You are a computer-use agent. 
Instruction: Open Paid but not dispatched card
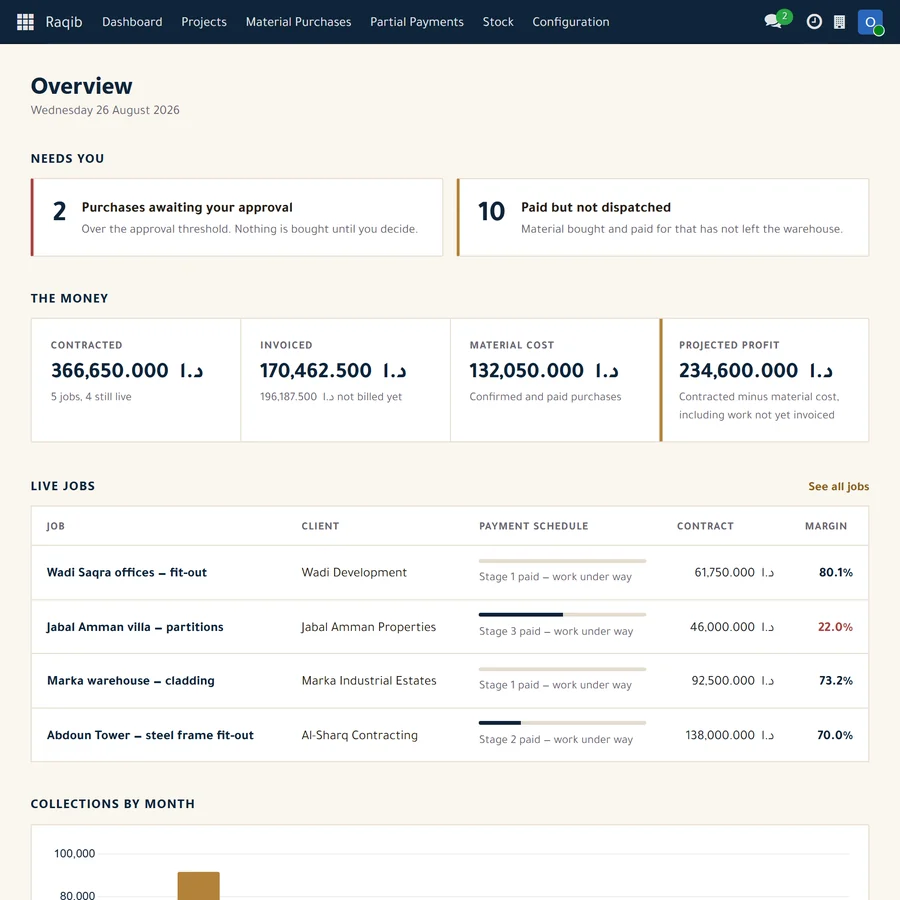(x=663, y=218)
